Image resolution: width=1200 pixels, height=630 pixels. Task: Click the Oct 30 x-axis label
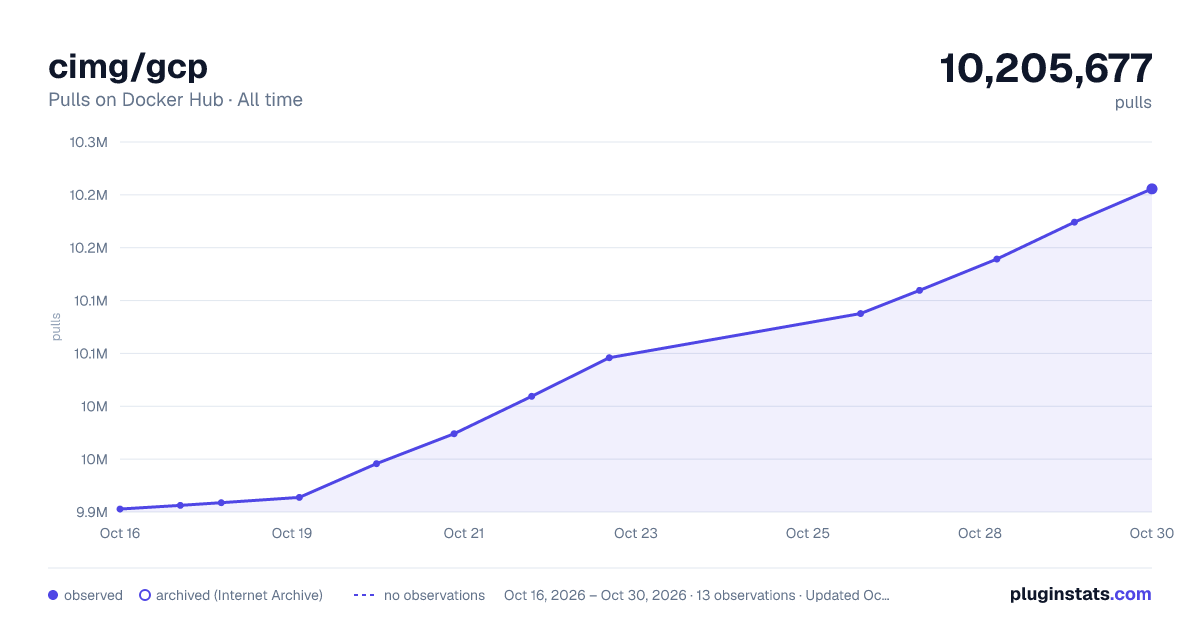point(1150,533)
